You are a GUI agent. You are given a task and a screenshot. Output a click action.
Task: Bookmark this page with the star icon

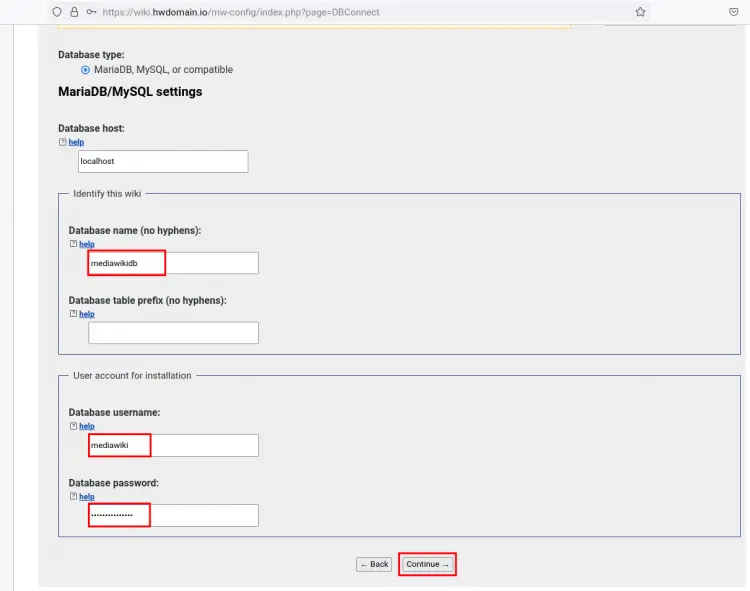[x=640, y=12]
